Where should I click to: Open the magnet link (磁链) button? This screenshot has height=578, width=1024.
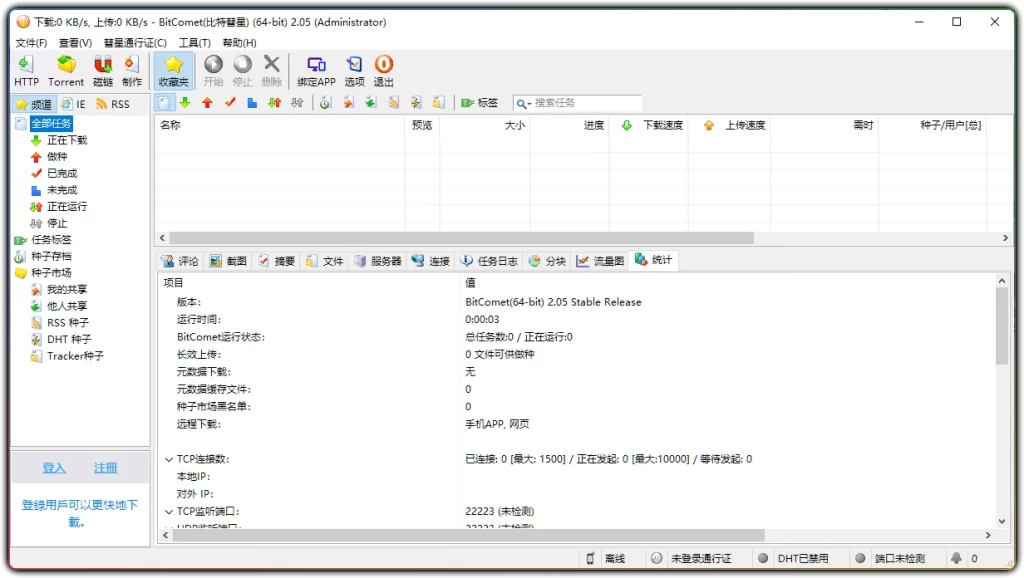pos(103,71)
